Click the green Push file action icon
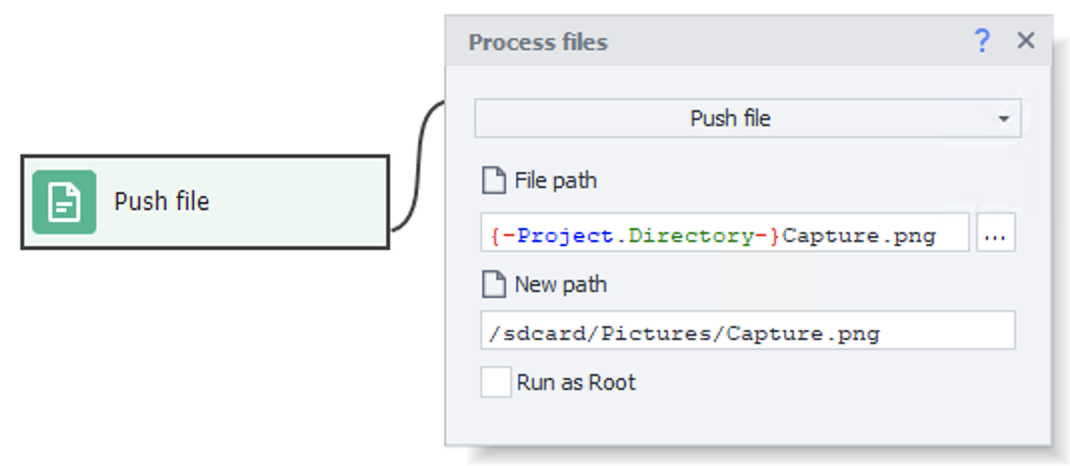Viewport: 1070px width, 466px height. tap(64, 202)
